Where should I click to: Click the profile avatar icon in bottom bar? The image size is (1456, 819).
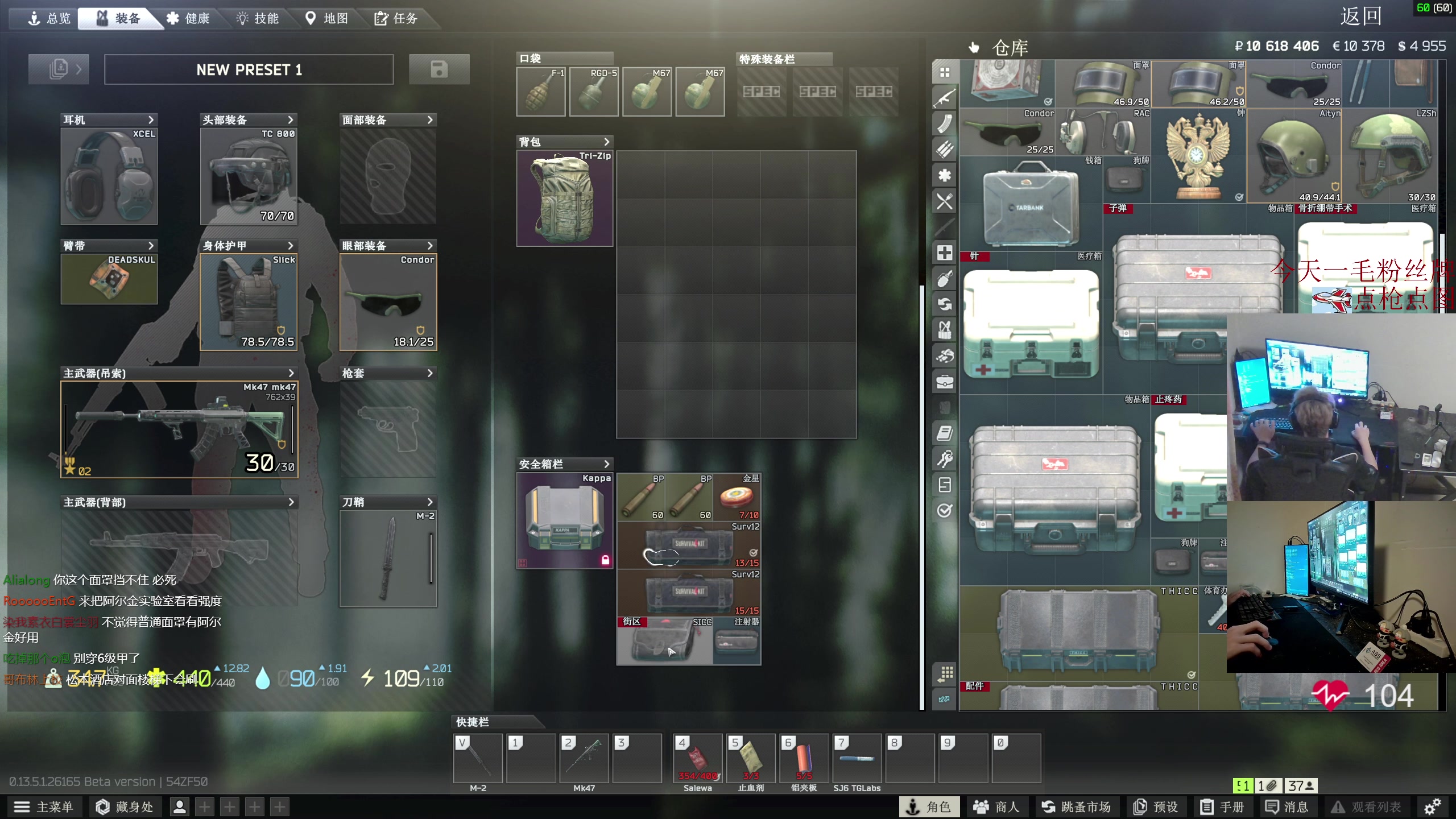tap(180, 807)
